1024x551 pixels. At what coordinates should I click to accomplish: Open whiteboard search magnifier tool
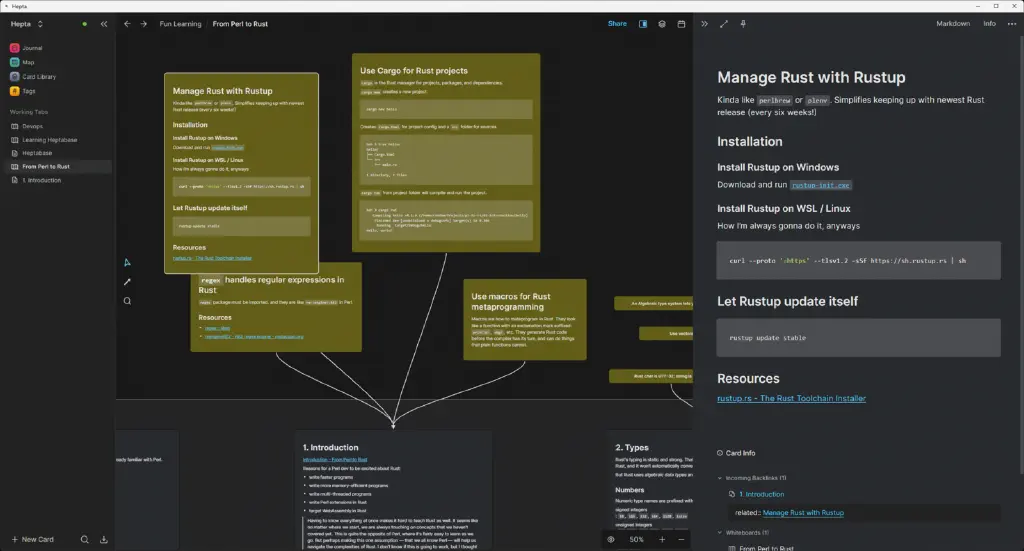tap(127, 301)
